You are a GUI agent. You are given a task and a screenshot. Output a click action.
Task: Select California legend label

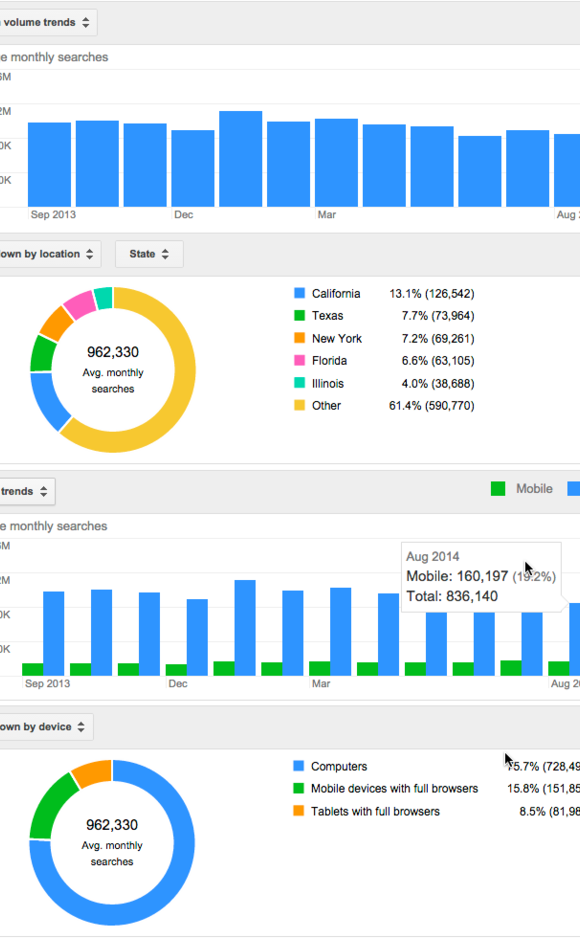(336, 293)
